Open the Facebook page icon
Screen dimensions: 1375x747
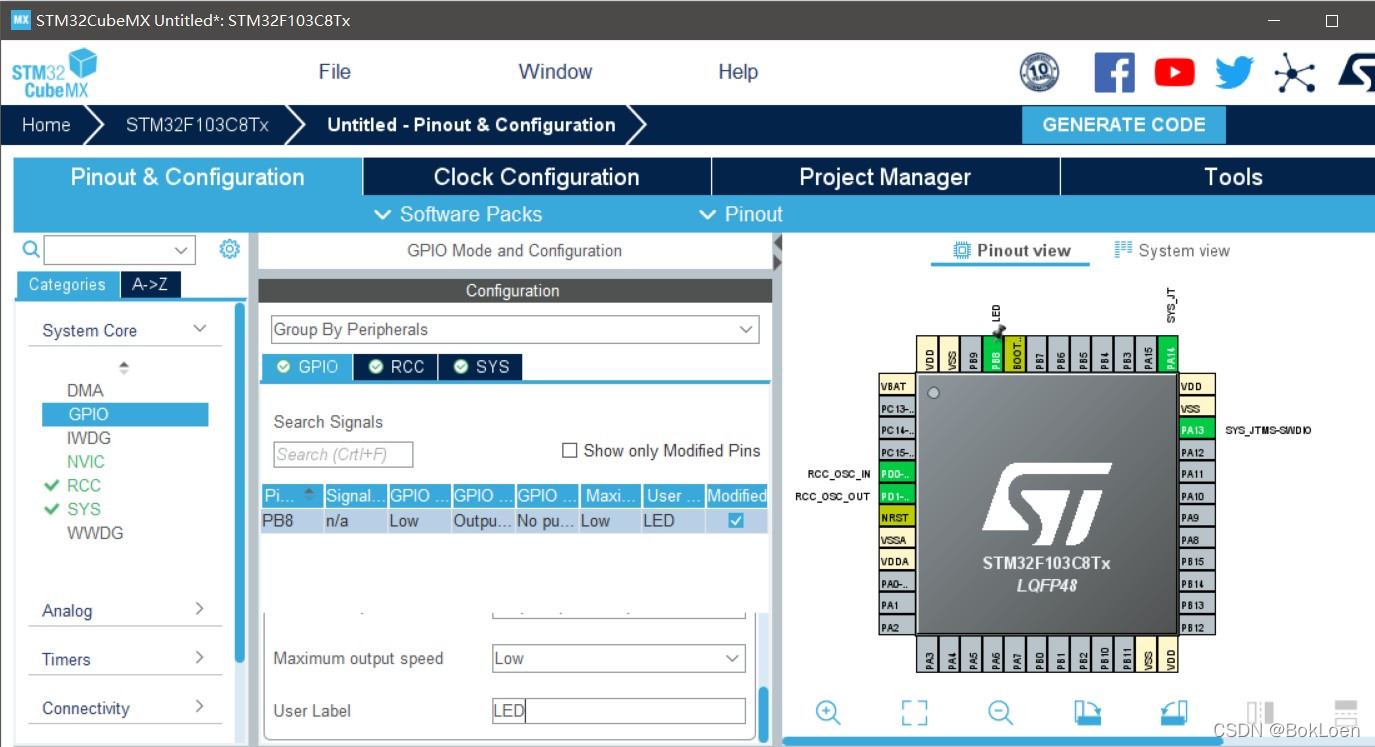click(x=1114, y=72)
